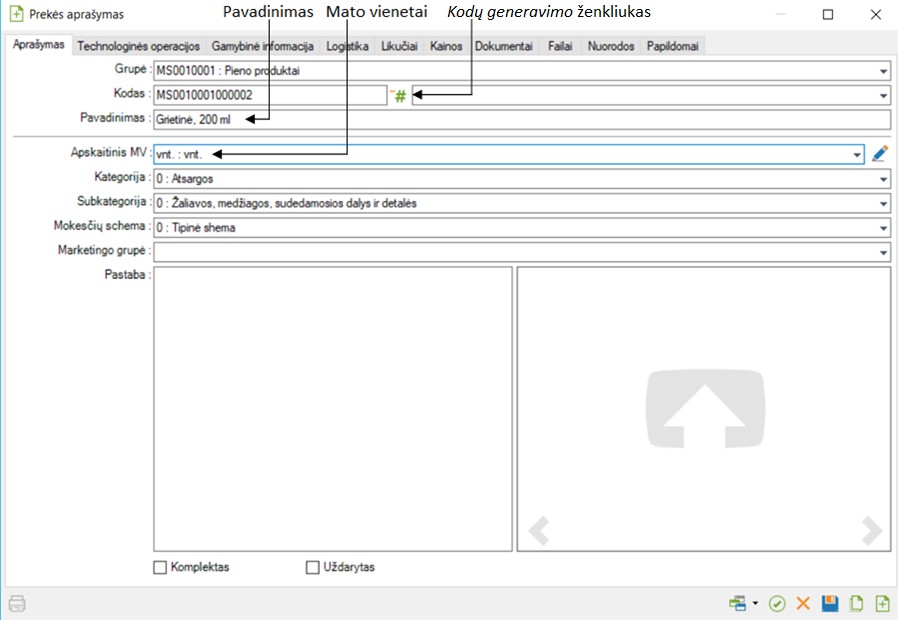The width and height of the screenshot is (898, 620).
Task: Click the stacked windows icon in bottom toolbar
Action: tap(738, 604)
